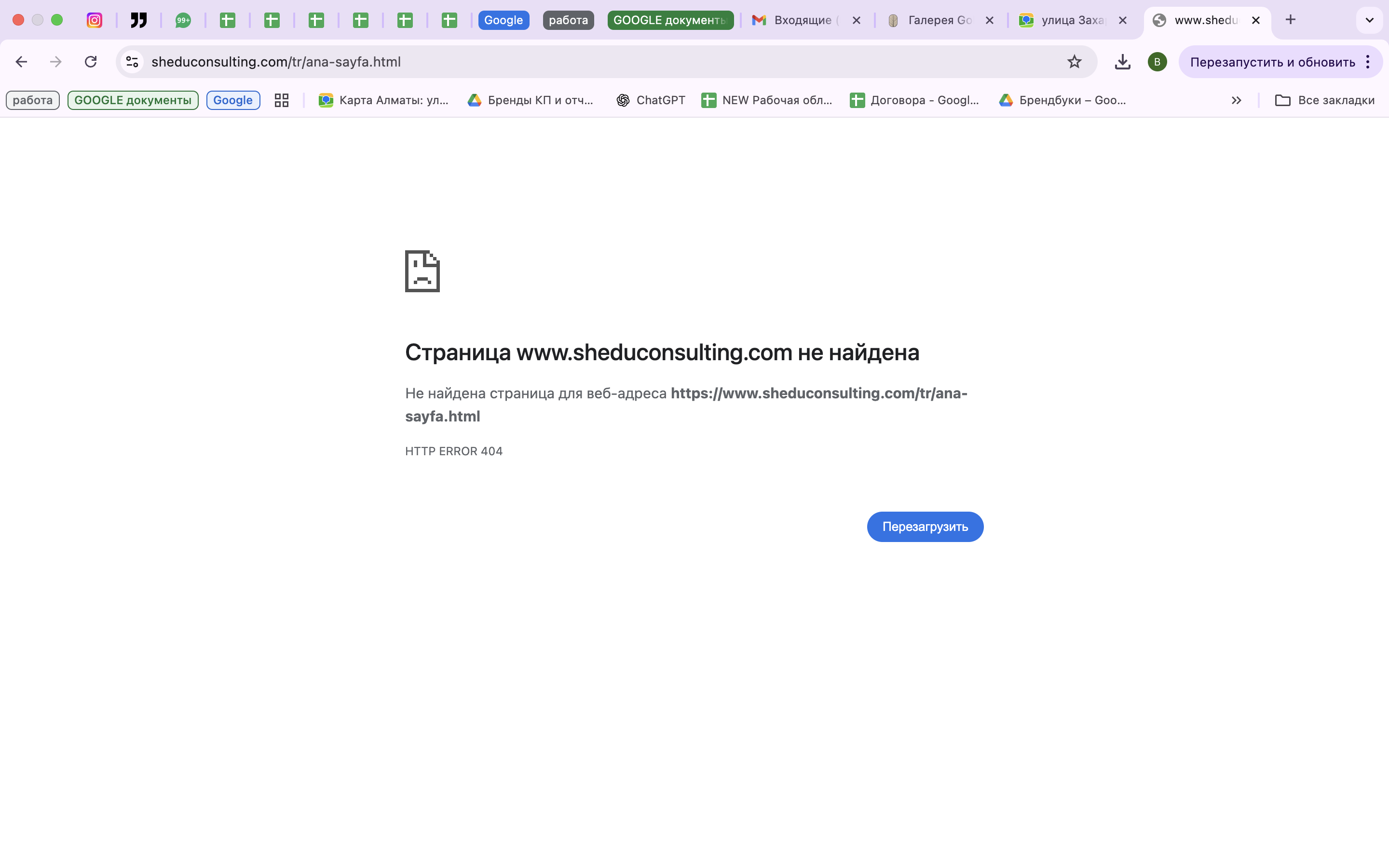Image resolution: width=1389 pixels, height=868 pixels.
Task: Open the new tab plus button
Action: (1290, 20)
